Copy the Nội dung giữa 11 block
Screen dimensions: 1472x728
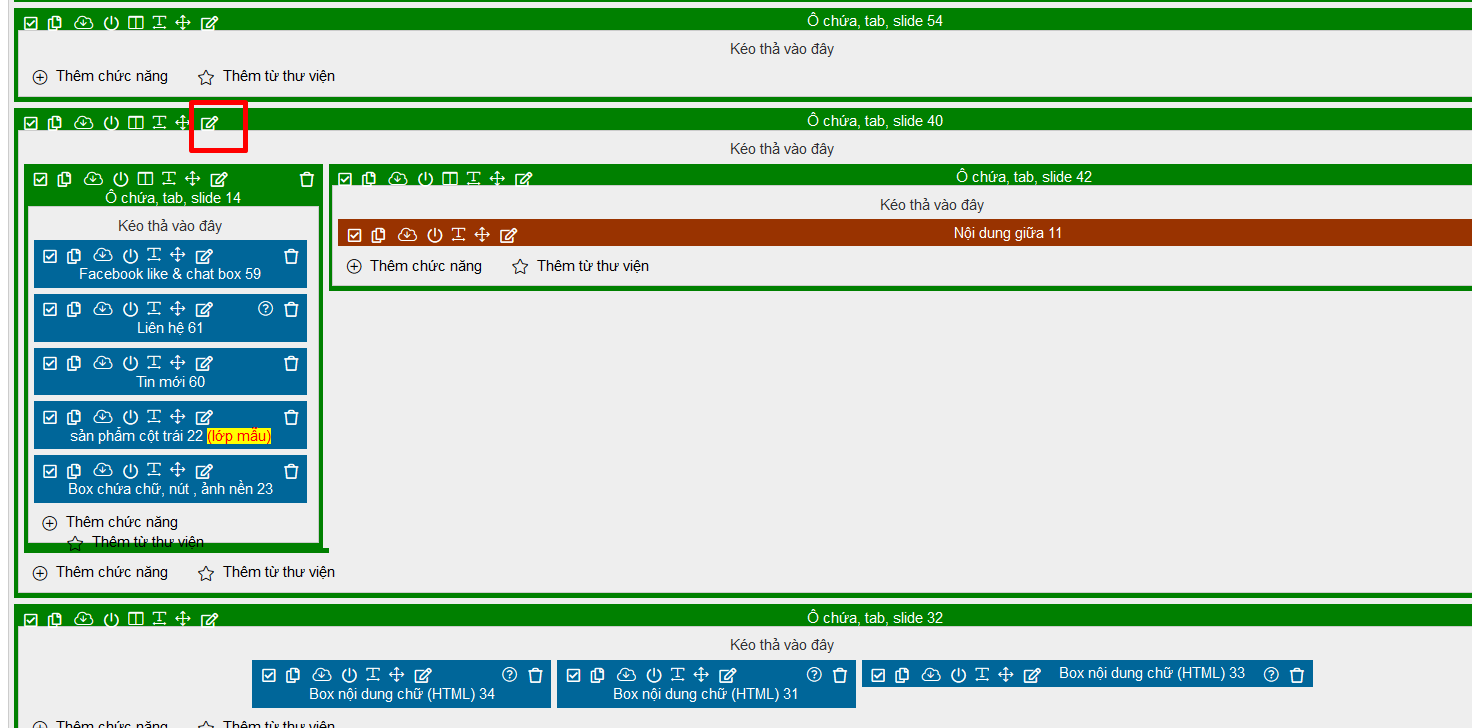point(379,235)
